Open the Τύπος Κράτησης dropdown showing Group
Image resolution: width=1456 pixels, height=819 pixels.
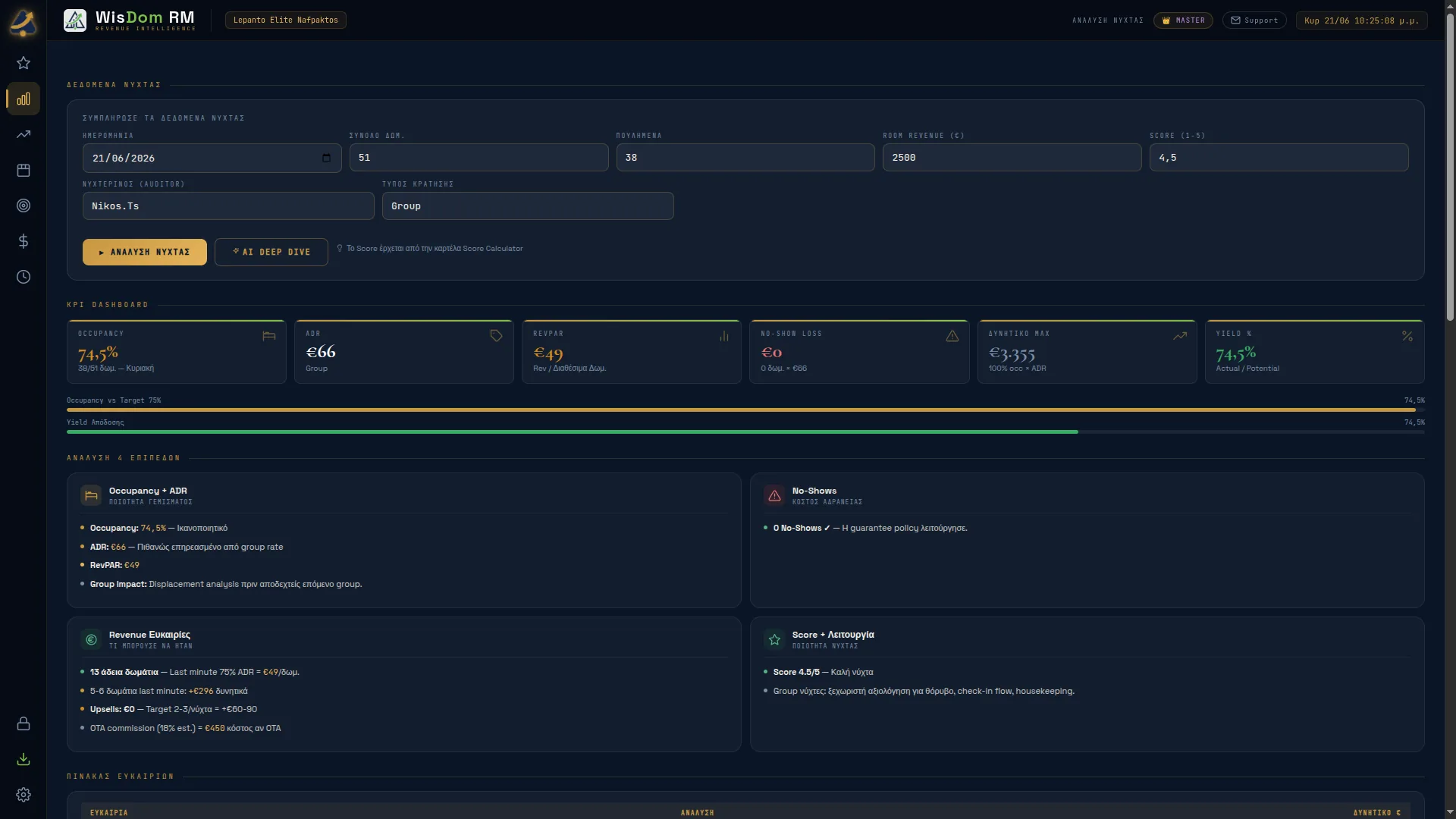[528, 206]
